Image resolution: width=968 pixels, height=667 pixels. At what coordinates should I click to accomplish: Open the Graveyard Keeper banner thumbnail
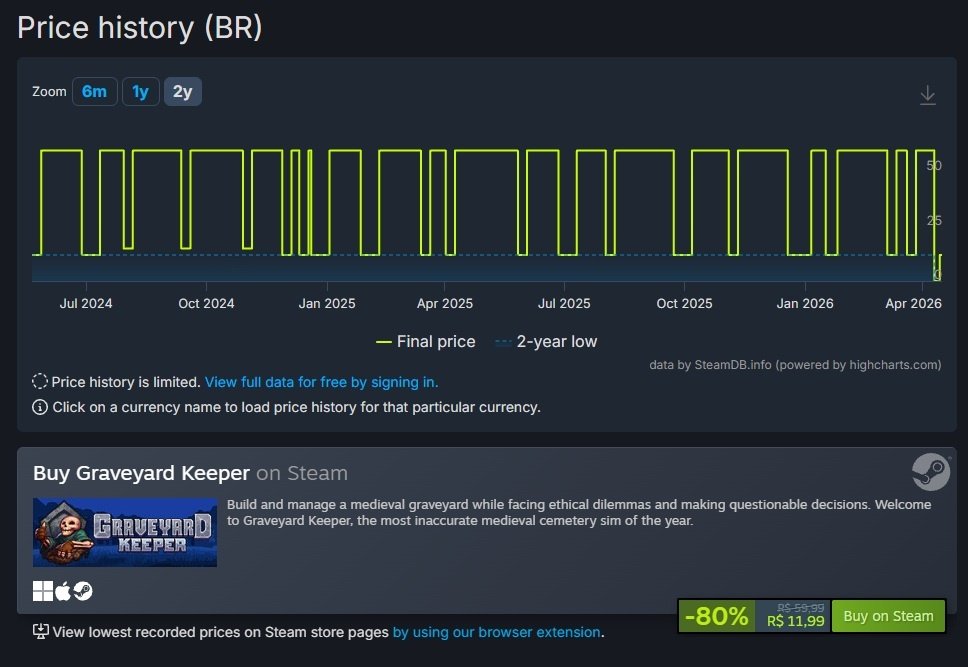(125, 532)
